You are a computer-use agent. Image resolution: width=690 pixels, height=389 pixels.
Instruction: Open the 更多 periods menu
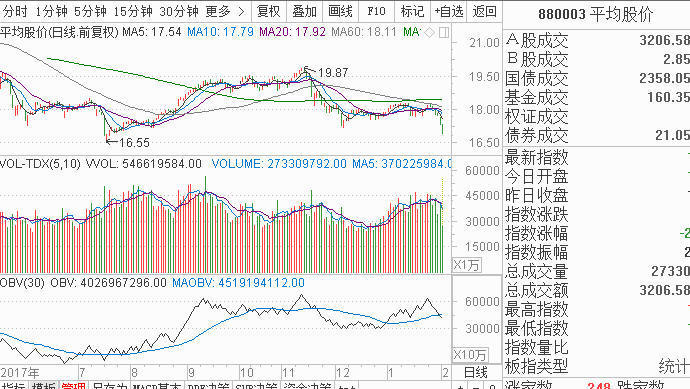pyautogui.click(x=218, y=11)
